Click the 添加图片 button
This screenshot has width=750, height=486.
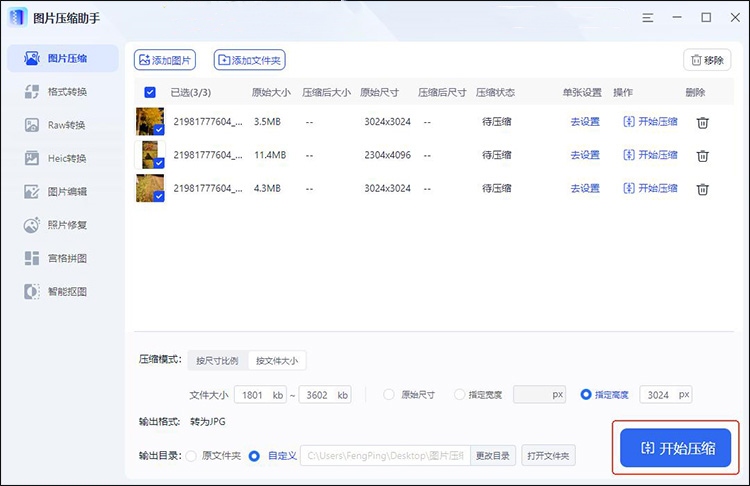tap(165, 60)
